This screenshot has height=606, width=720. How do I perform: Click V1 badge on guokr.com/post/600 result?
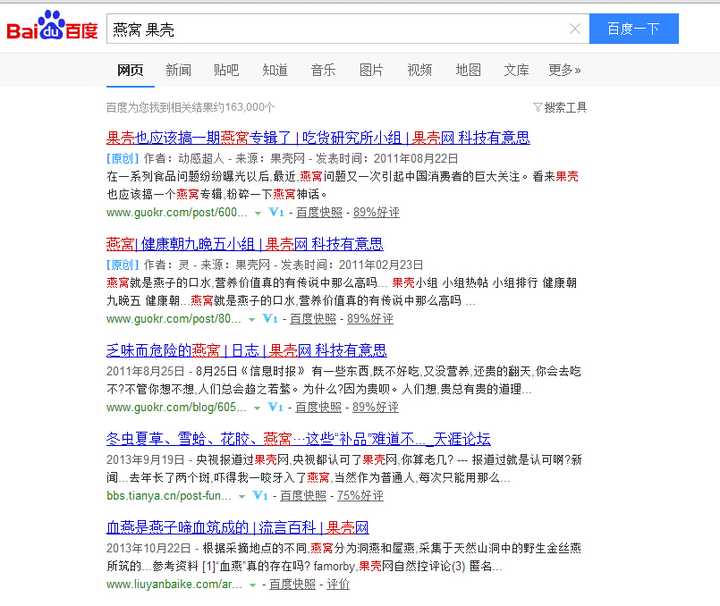pos(276,213)
